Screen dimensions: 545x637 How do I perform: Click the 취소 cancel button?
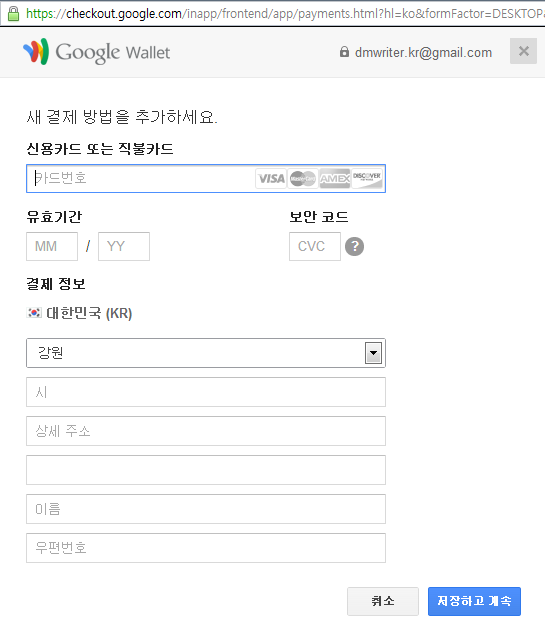coord(383,601)
